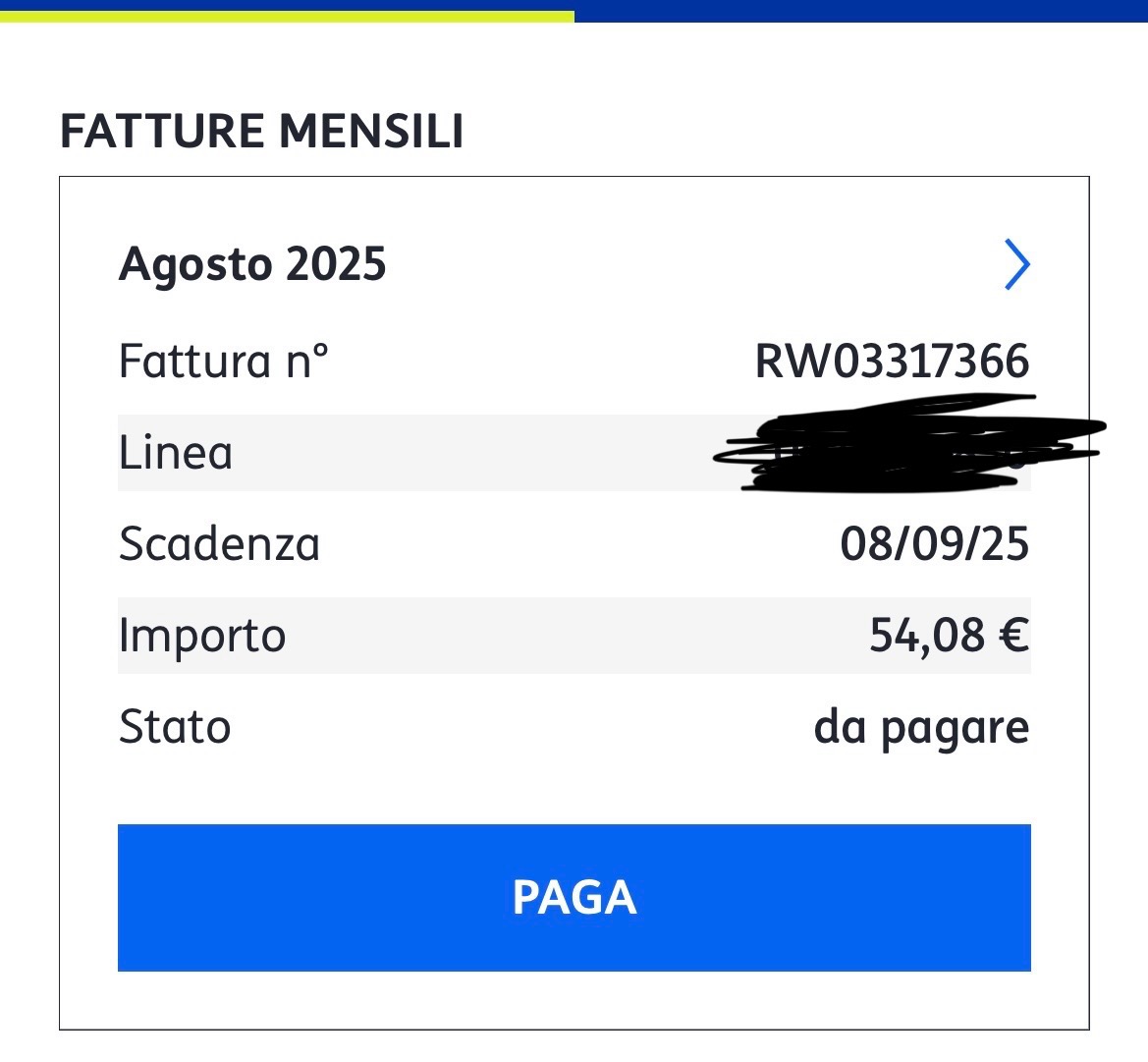Select the Fattura n° label
1148x1062 pixels.
tap(223, 362)
